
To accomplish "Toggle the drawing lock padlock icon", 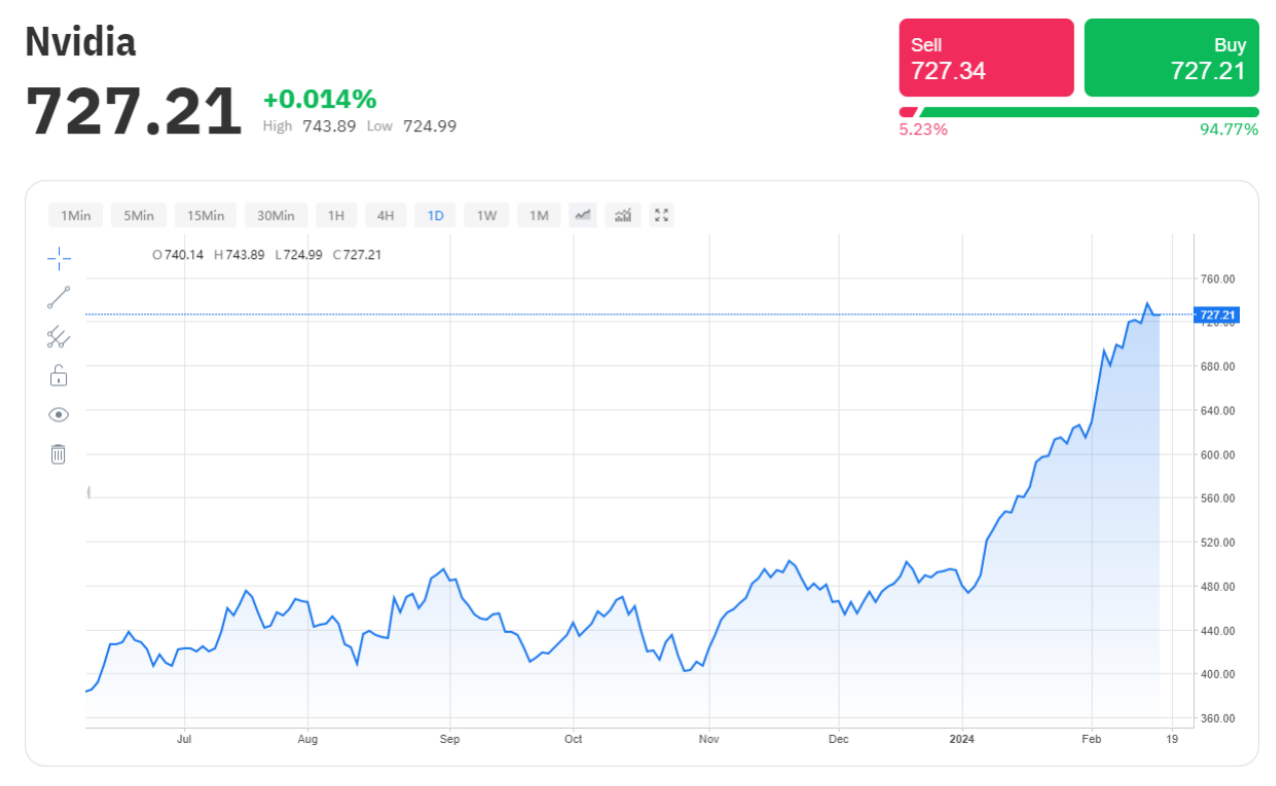I will tap(59, 376).
